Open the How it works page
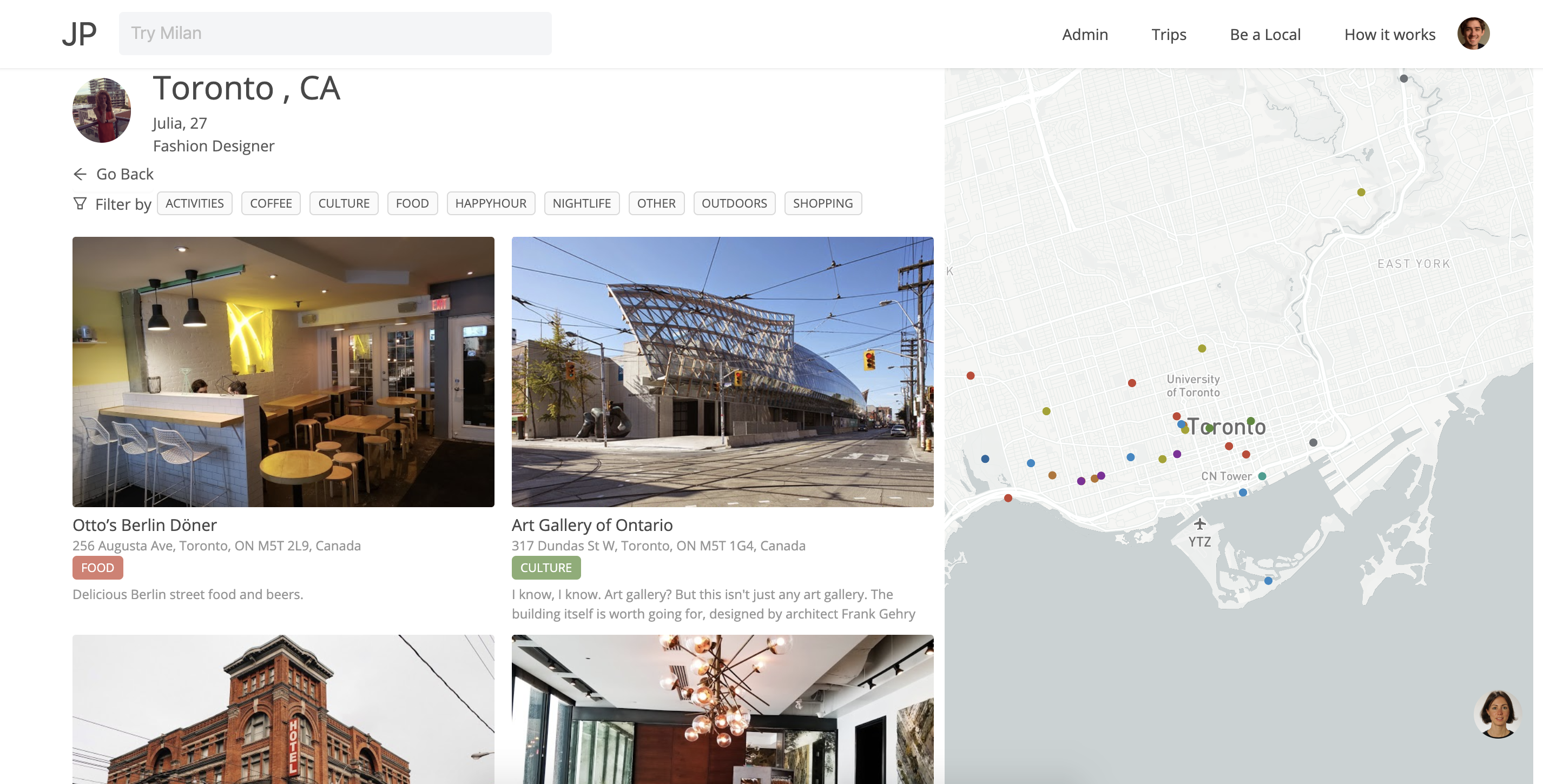Screen dimensions: 1543x784 [x=1390, y=34]
